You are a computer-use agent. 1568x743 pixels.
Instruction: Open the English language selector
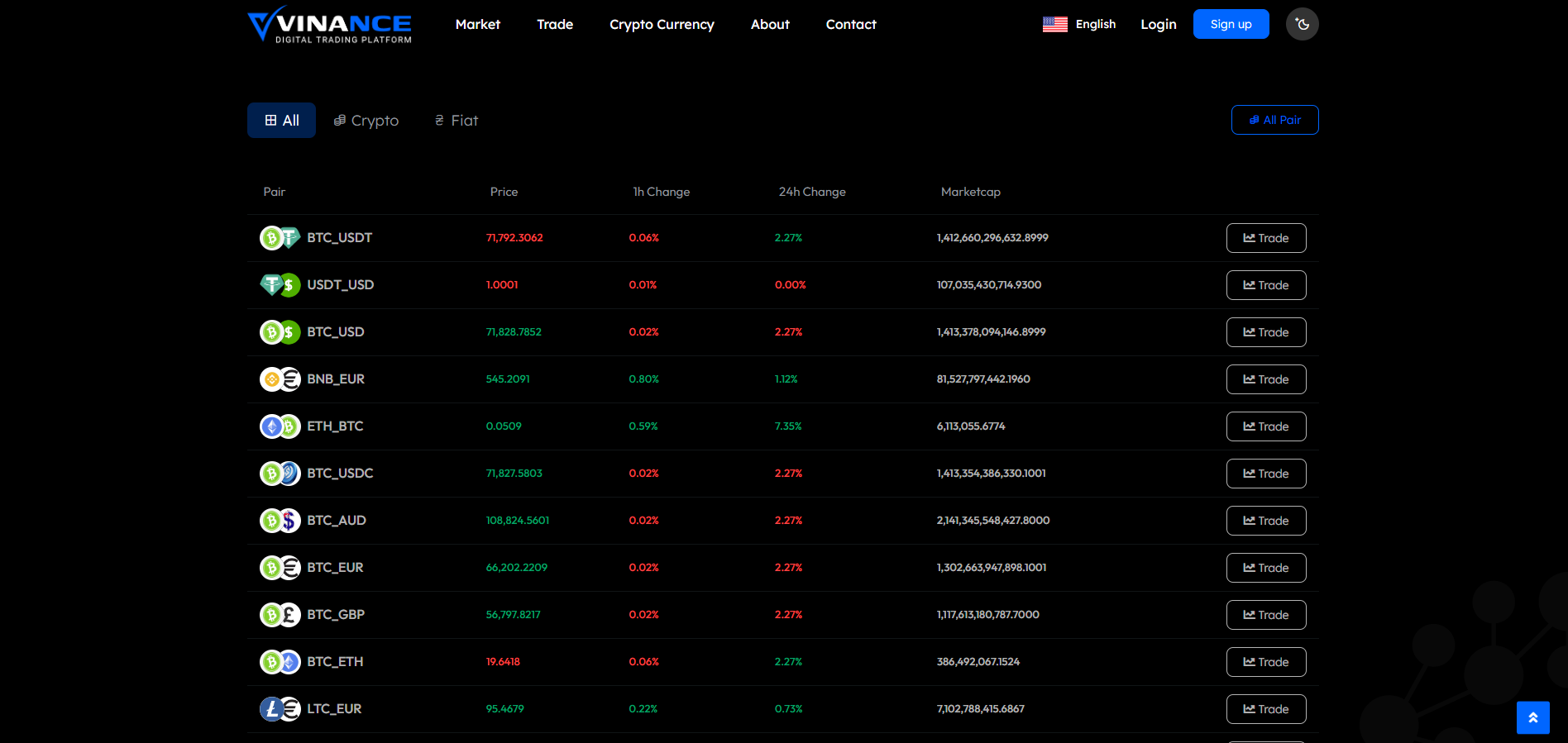[1095, 25]
